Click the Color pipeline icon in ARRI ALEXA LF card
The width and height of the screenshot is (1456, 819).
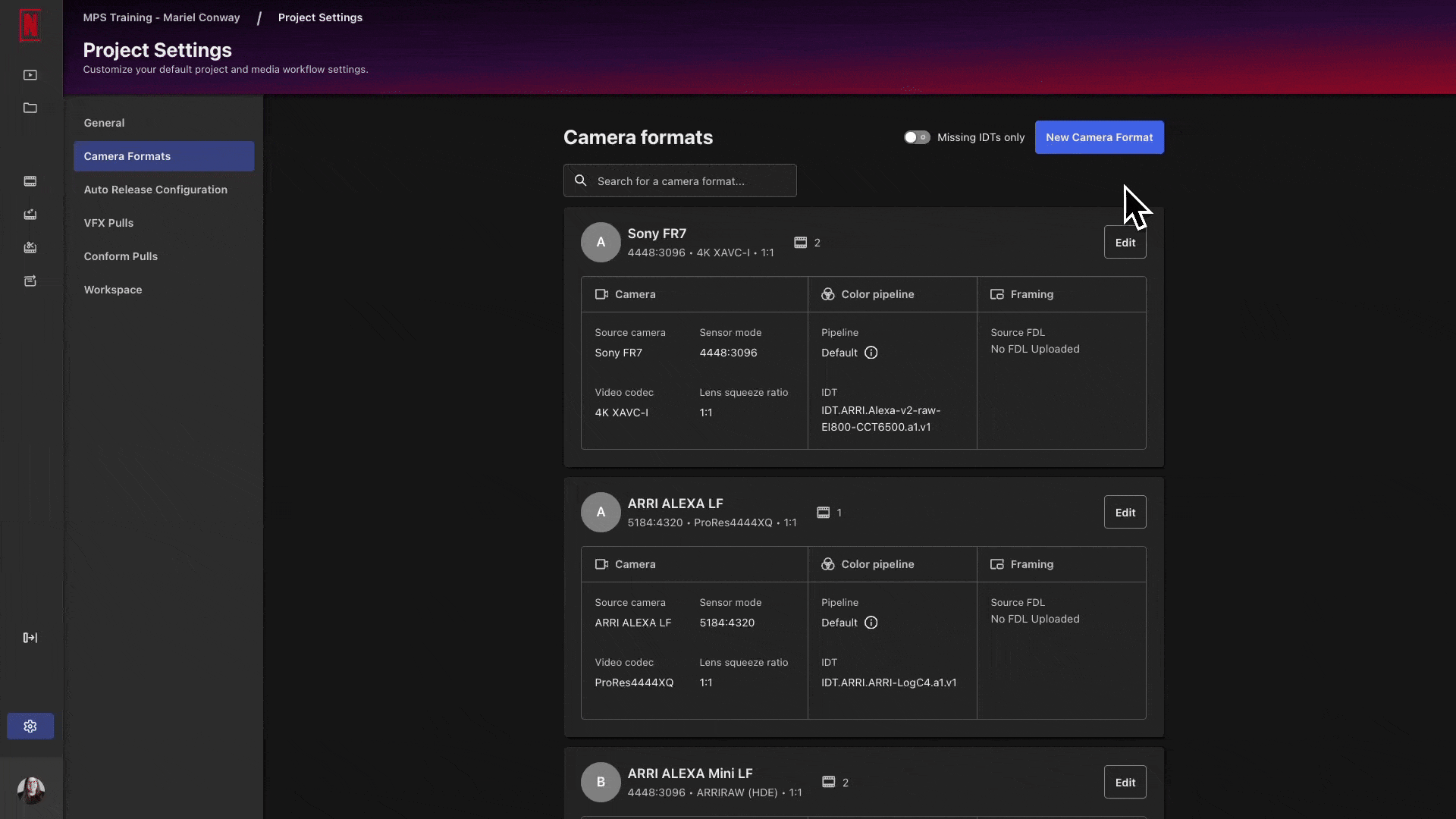click(828, 564)
